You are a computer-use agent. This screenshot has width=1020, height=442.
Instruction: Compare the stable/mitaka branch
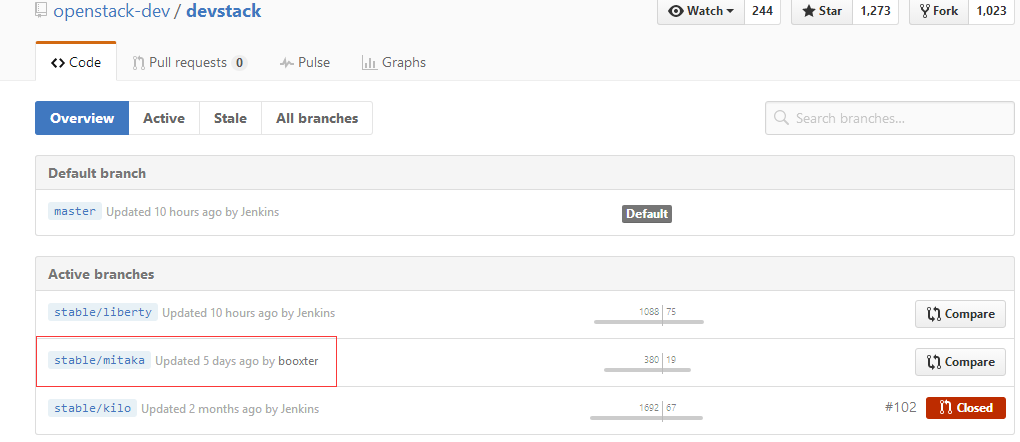(960, 362)
